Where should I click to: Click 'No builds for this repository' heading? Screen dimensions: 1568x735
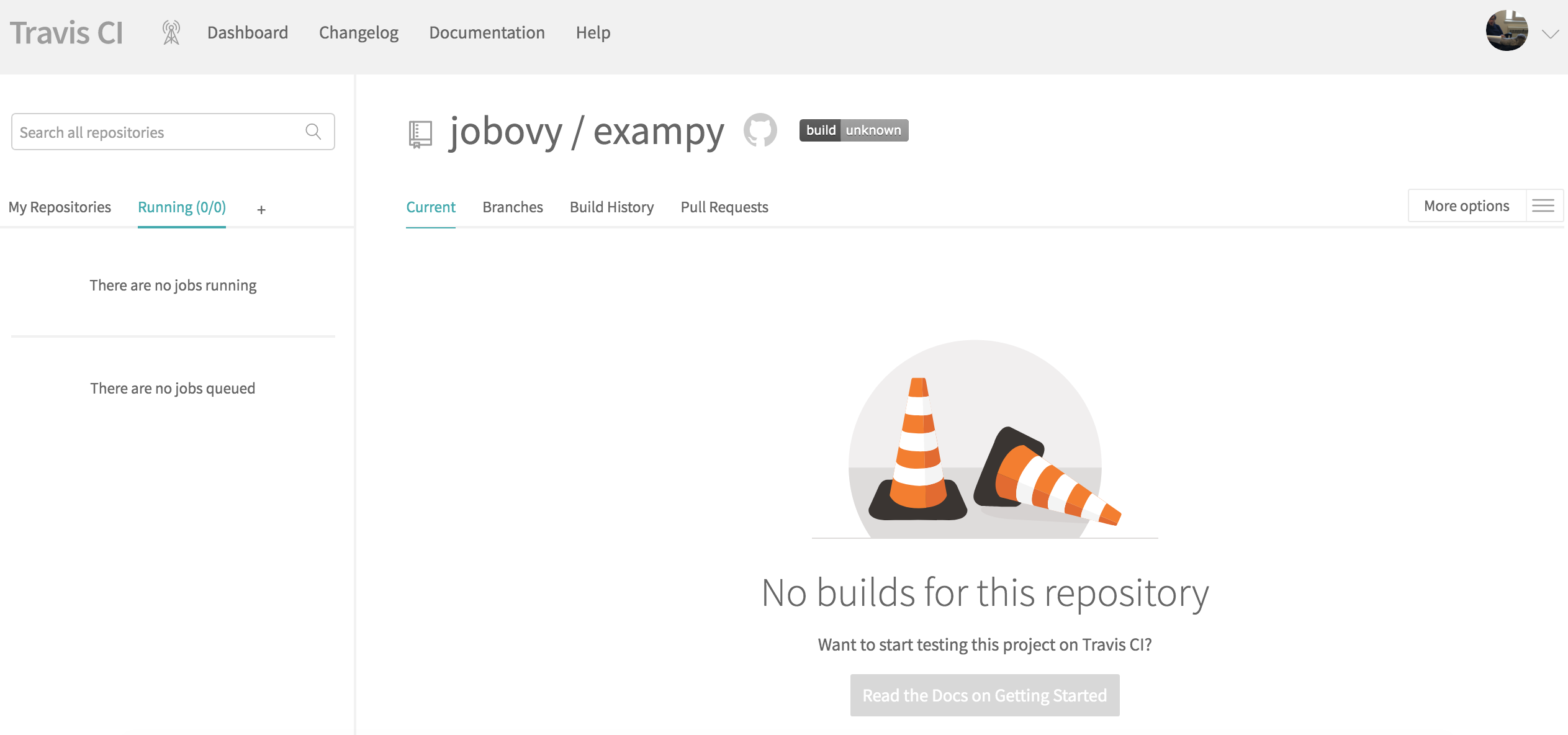pyautogui.click(x=985, y=593)
